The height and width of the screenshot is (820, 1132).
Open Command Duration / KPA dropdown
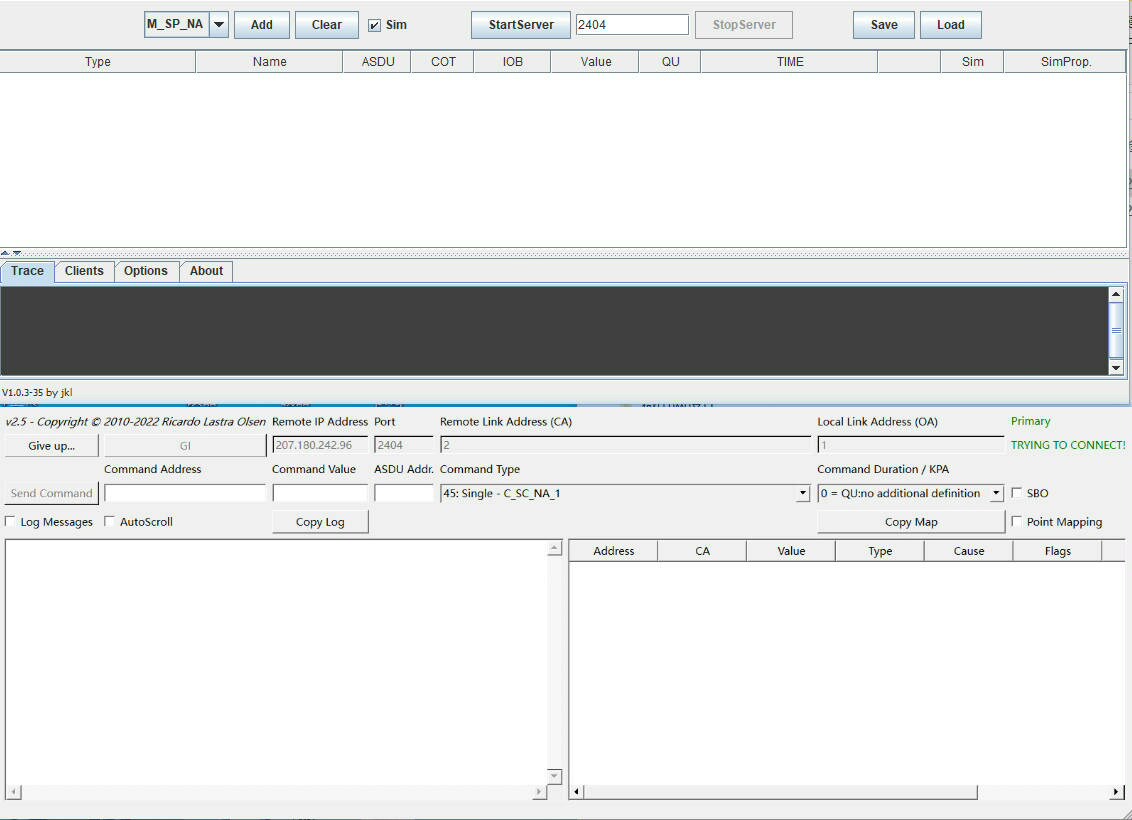[x=996, y=494]
